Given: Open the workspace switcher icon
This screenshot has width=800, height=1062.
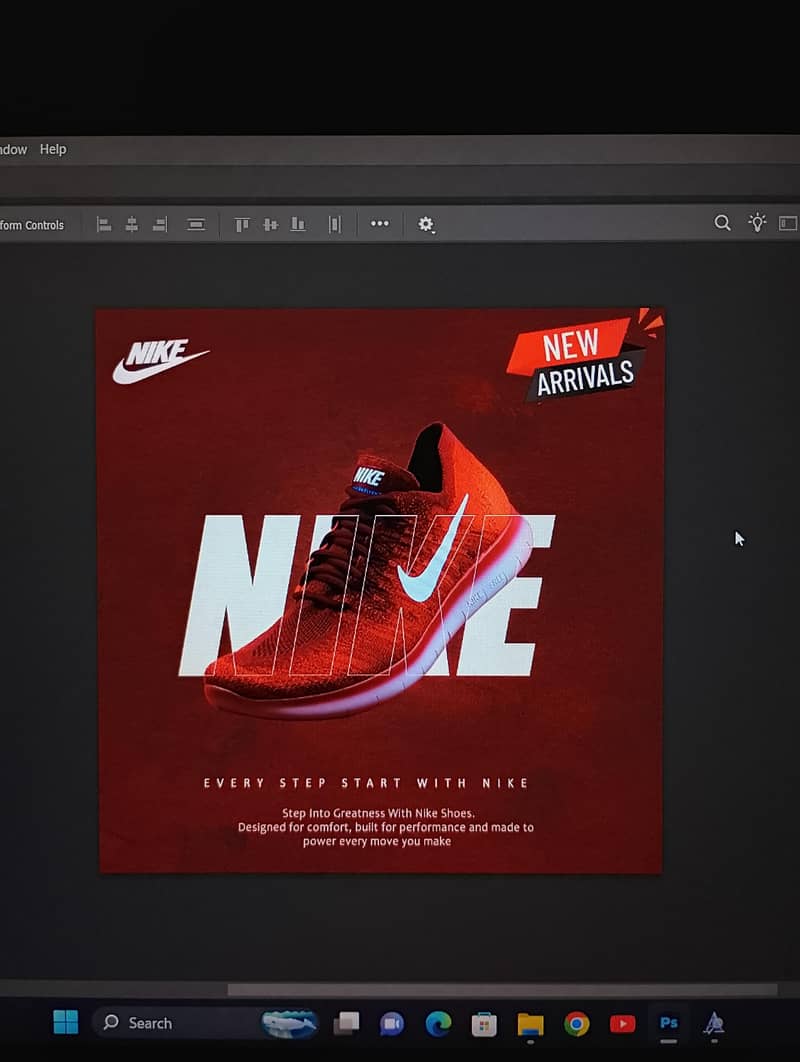Looking at the screenshot, I should (788, 223).
